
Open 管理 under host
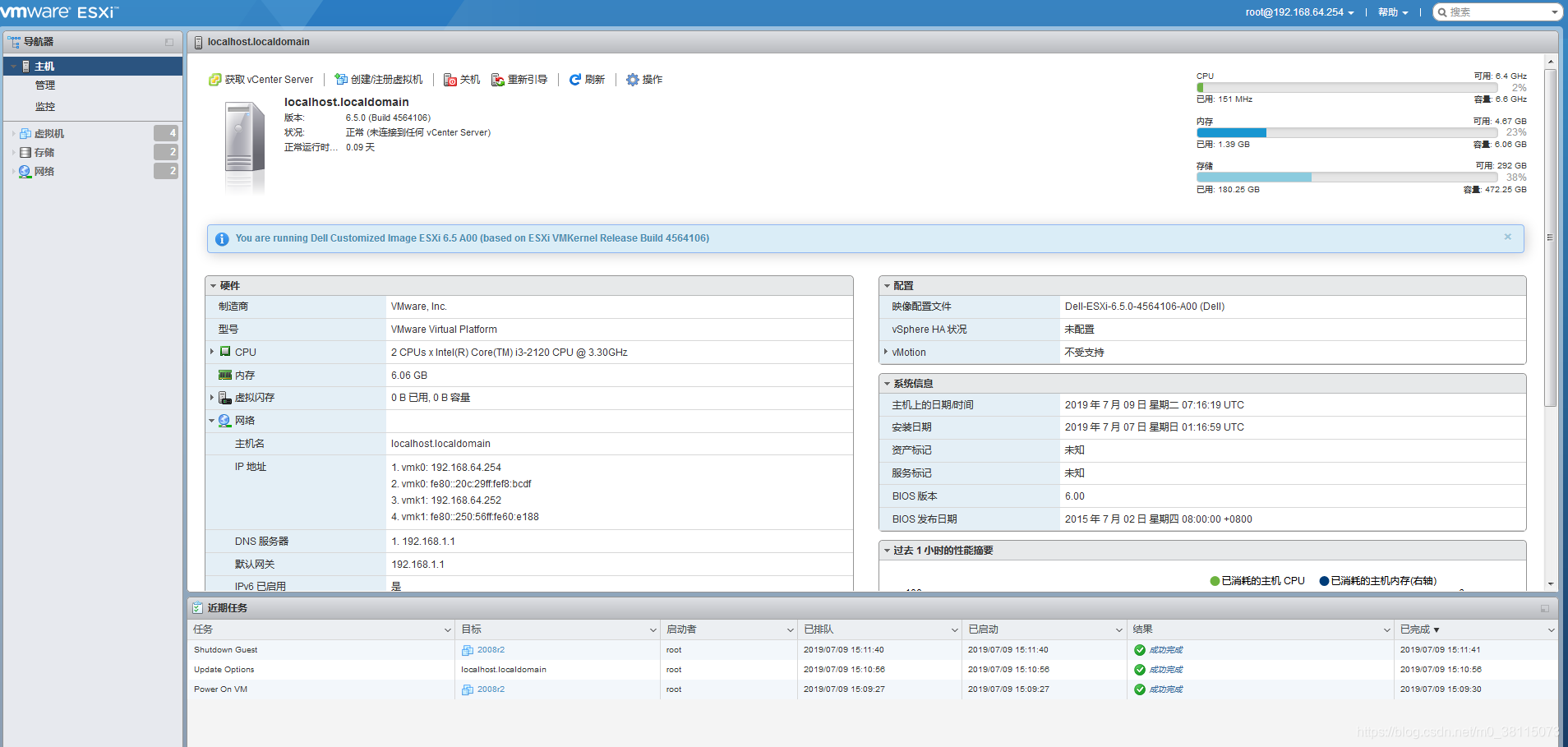coord(45,85)
